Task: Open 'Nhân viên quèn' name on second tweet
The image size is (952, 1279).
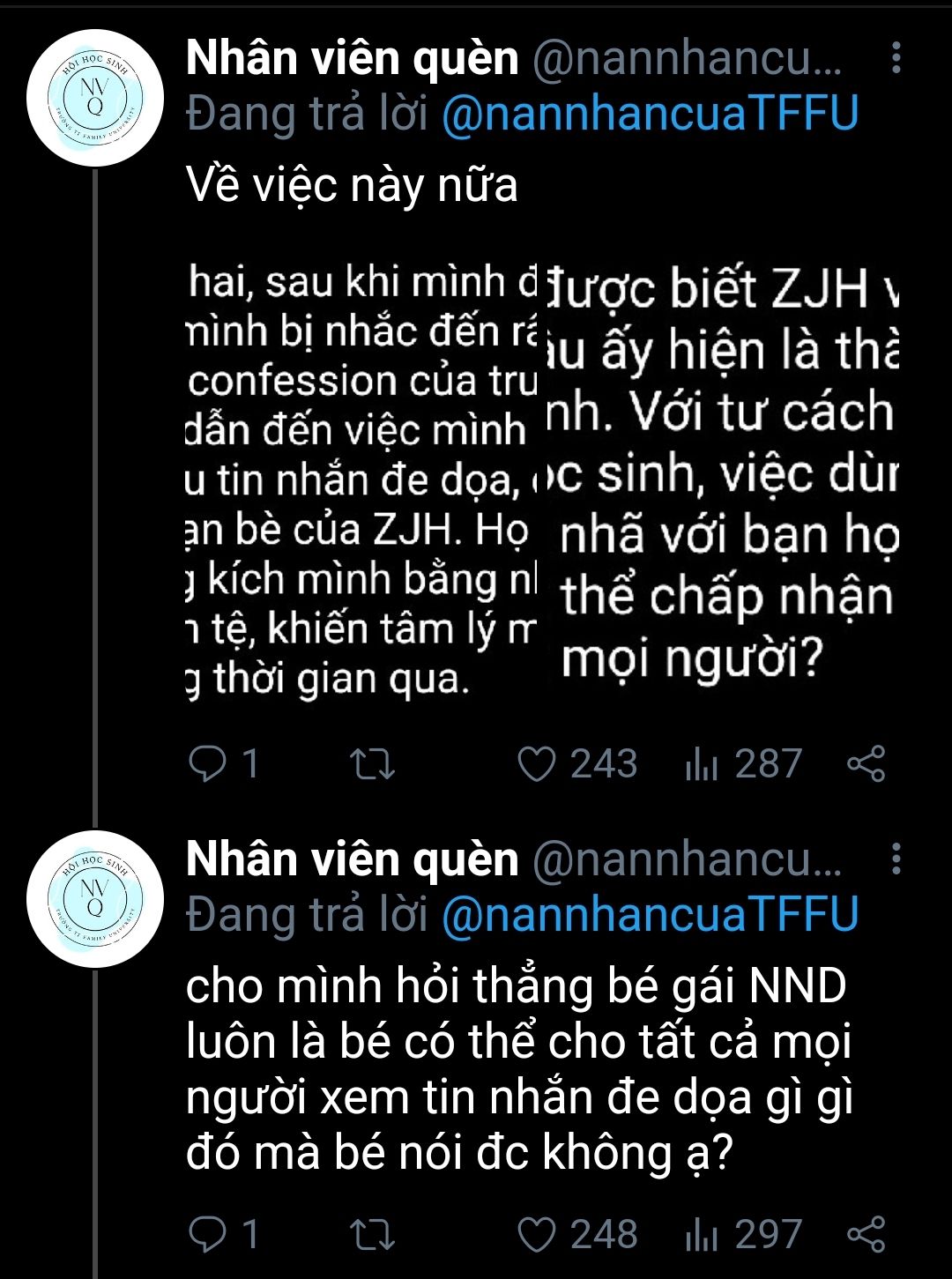Action: pos(353,859)
